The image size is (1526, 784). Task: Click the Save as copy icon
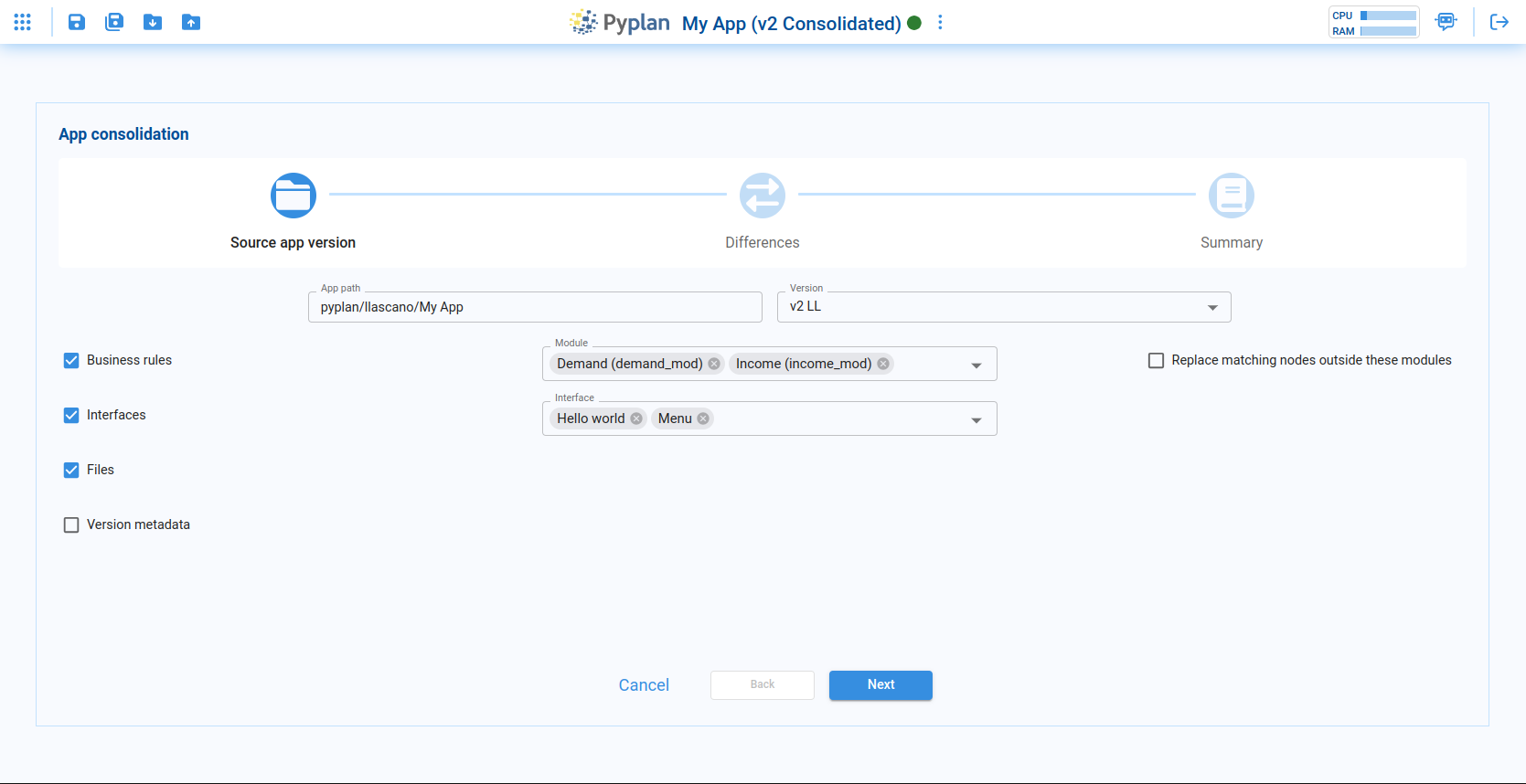pyautogui.click(x=114, y=22)
